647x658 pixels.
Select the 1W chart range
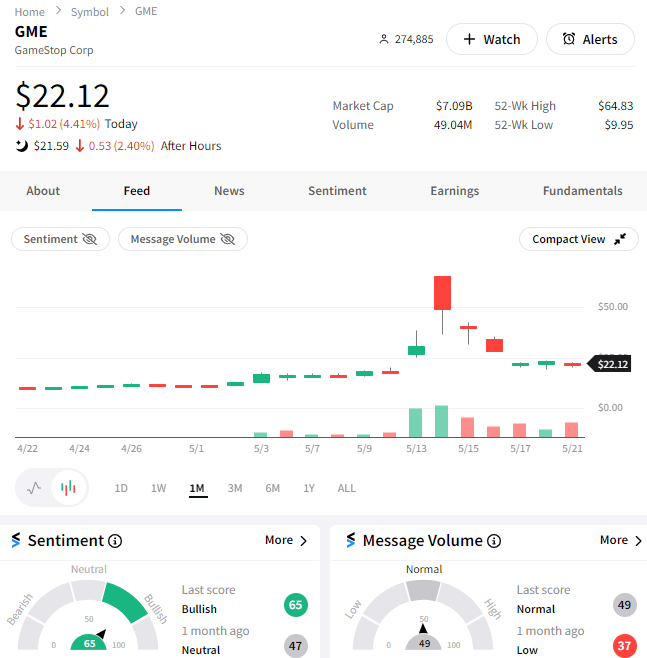point(158,488)
